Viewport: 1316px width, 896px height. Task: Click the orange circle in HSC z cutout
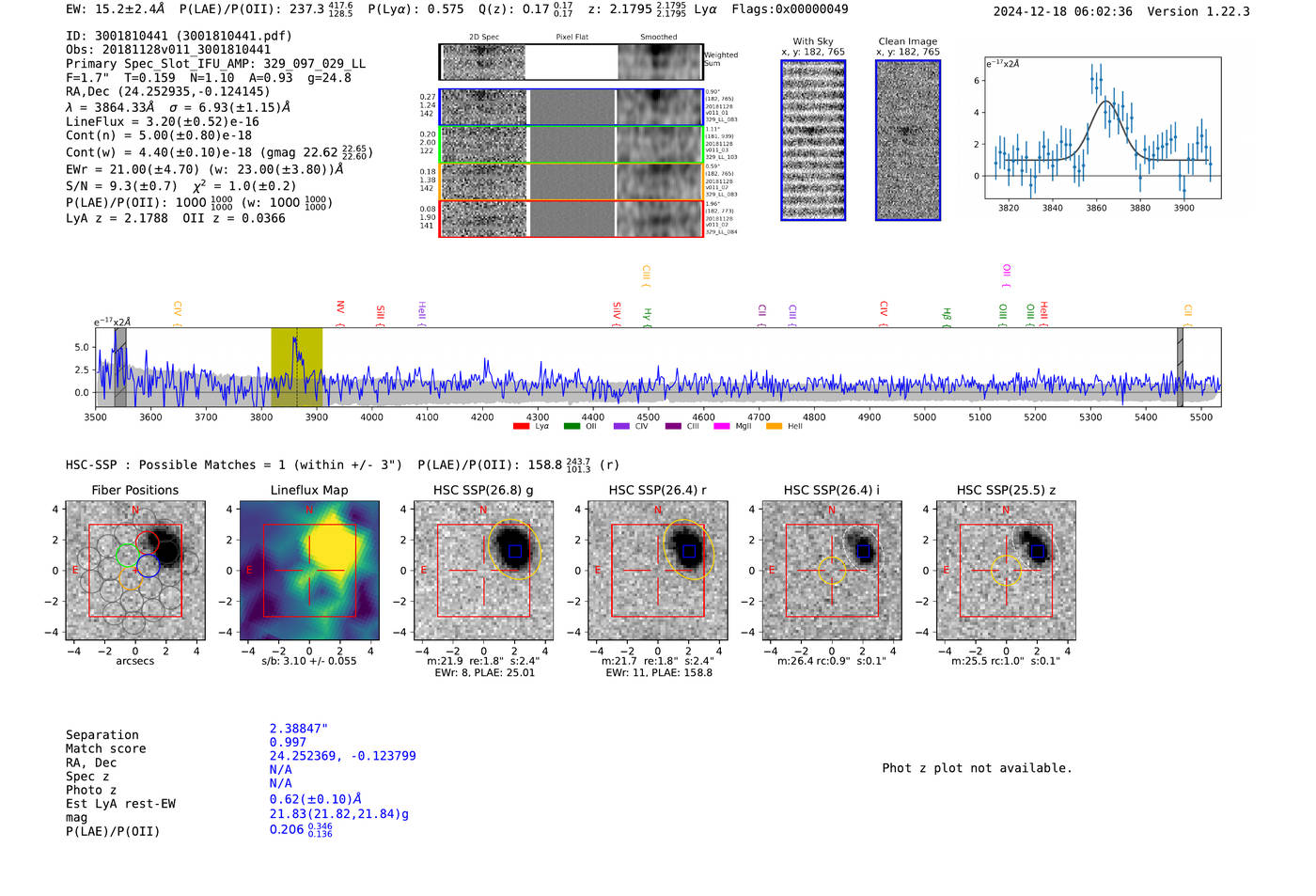(x=1006, y=571)
